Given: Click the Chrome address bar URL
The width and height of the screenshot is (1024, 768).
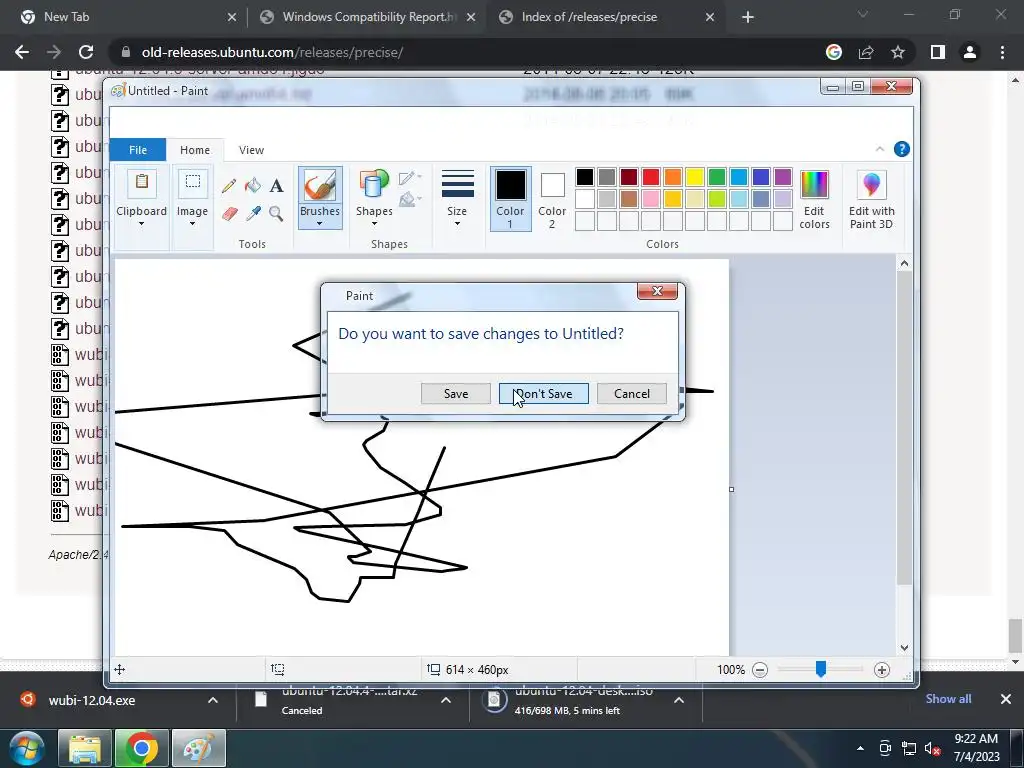Looking at the screenshot, I should pos(272,52).
